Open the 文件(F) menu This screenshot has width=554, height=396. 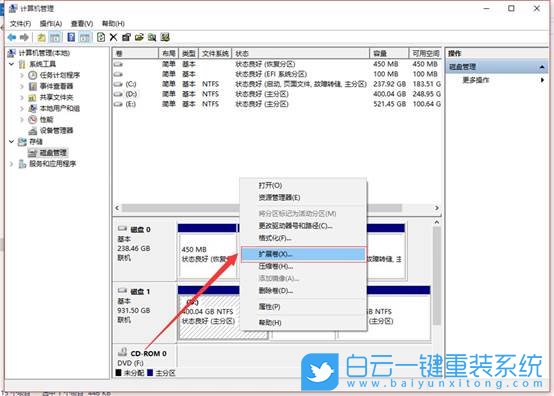(x=20, y=24)
